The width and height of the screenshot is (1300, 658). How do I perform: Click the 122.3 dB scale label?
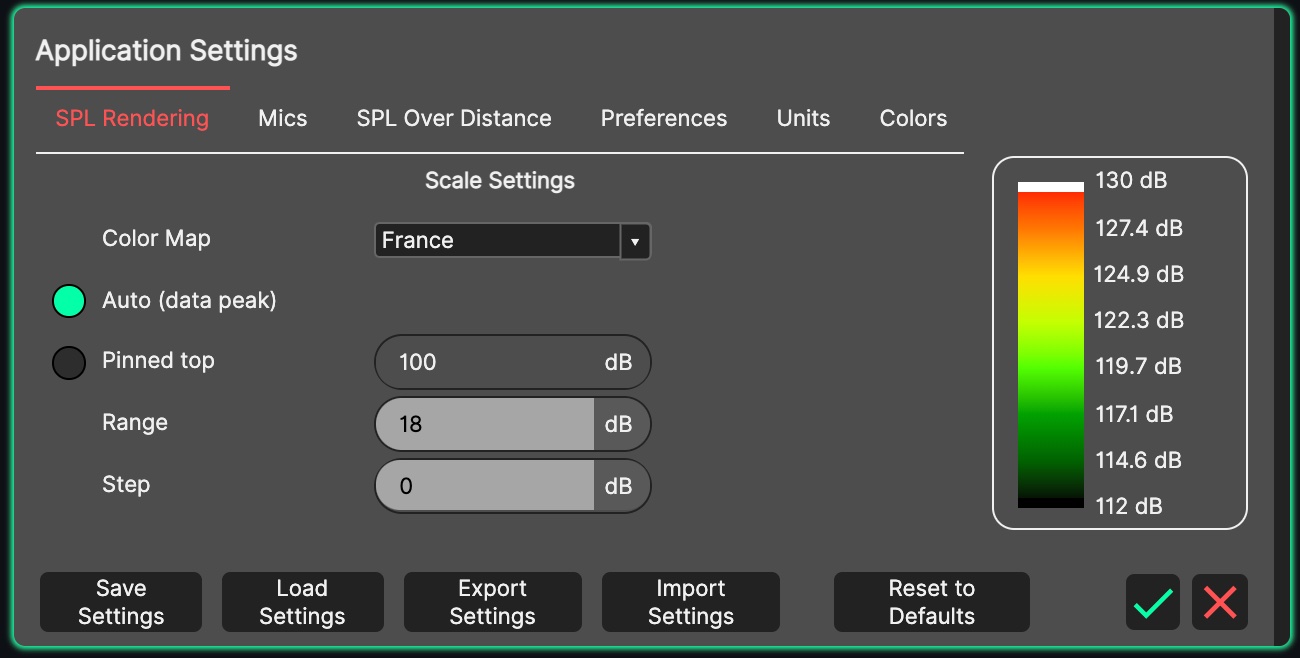[x=1139, y=321]
